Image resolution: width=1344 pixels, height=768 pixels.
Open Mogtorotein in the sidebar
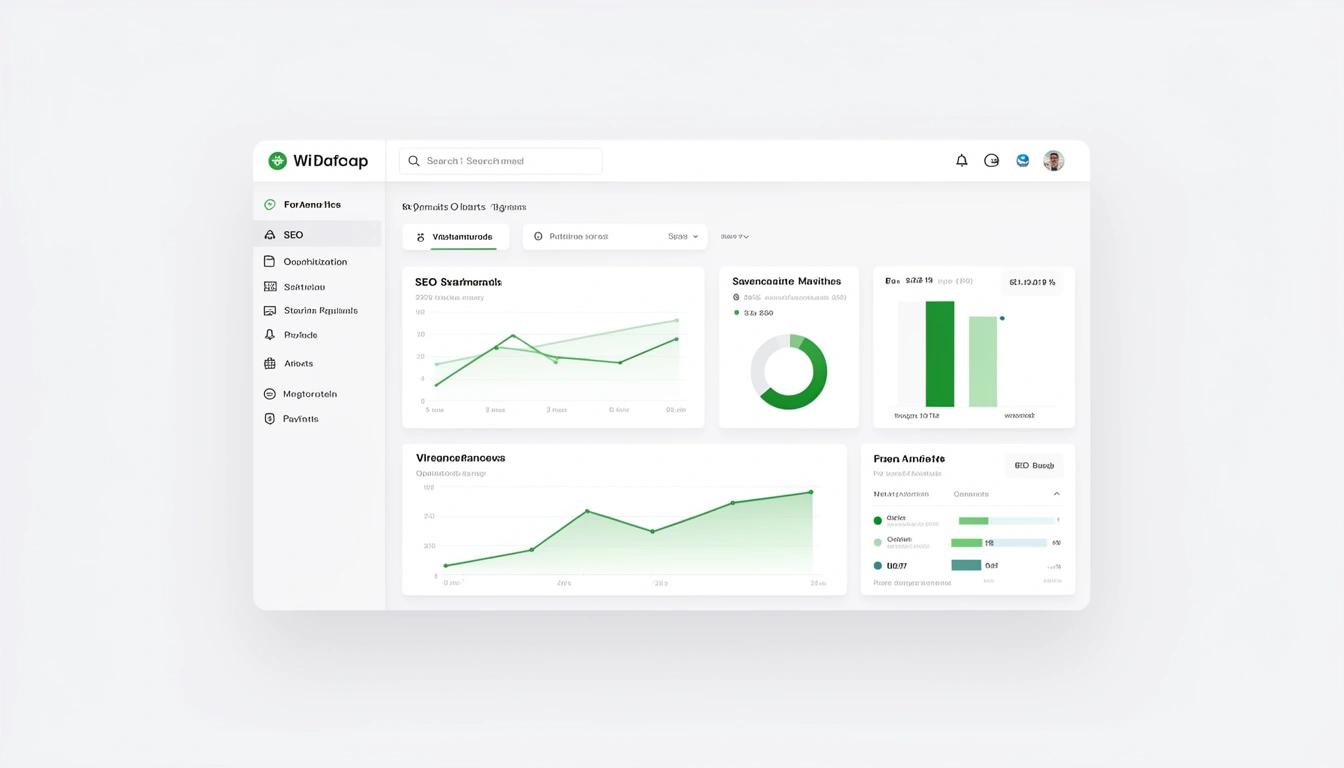click(x=317, y=394)
